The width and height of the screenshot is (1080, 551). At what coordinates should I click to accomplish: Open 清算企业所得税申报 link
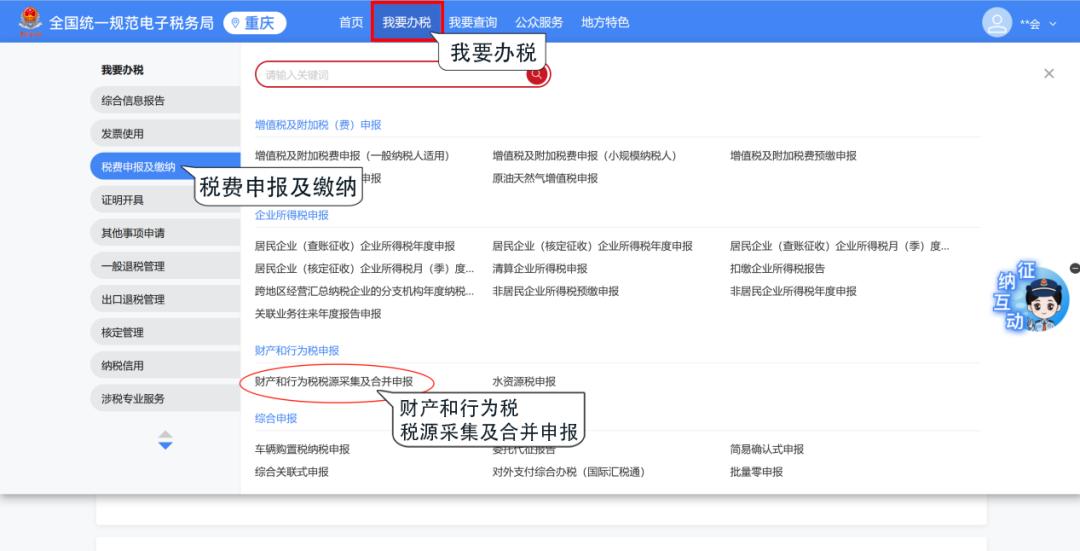540,268
